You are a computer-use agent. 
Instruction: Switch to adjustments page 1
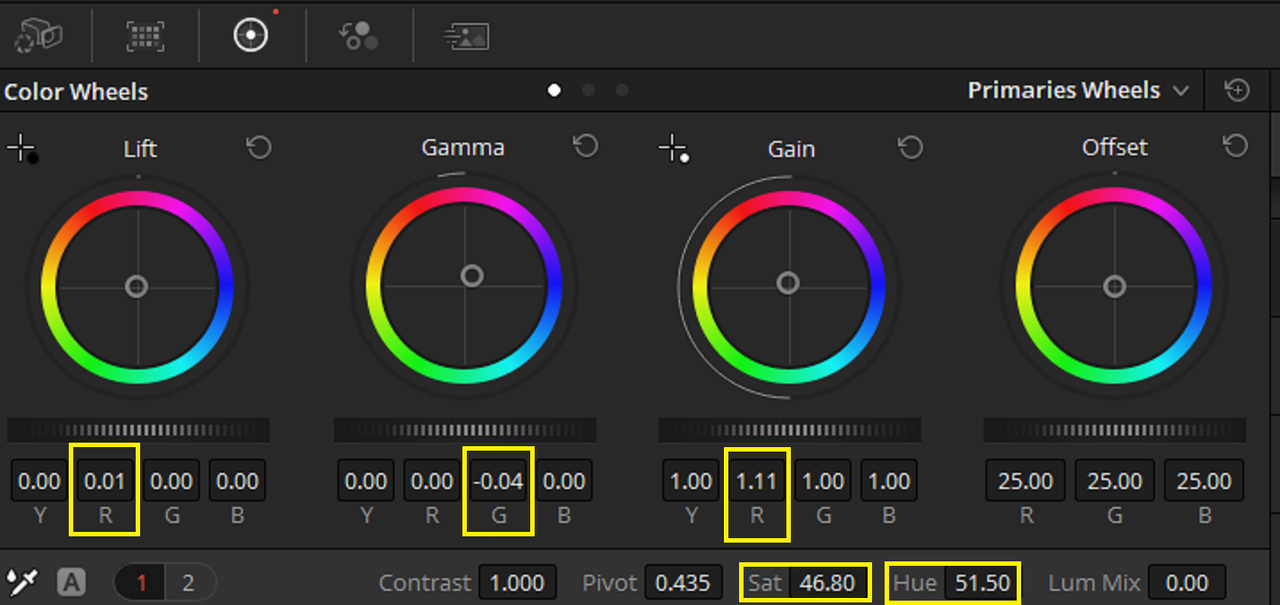coord(141,582)
